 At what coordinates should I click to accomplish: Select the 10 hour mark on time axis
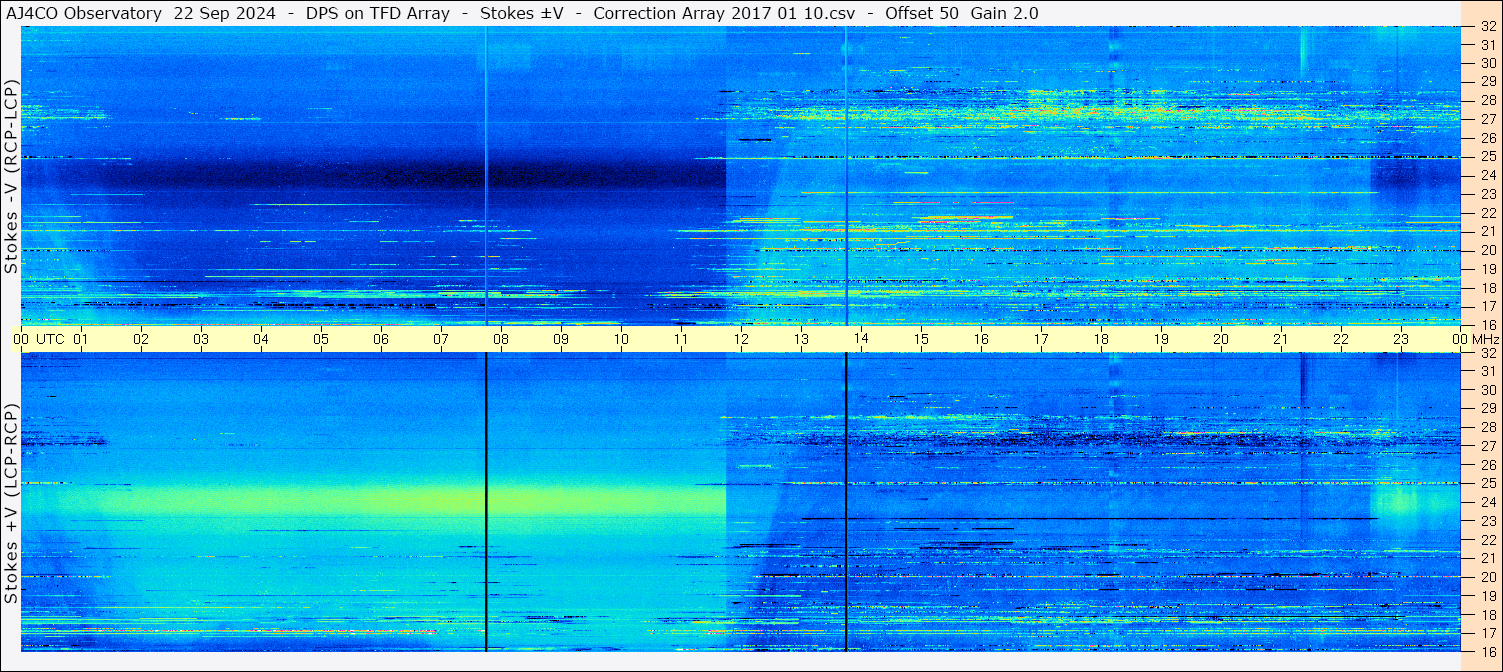[x=621, y=339]
